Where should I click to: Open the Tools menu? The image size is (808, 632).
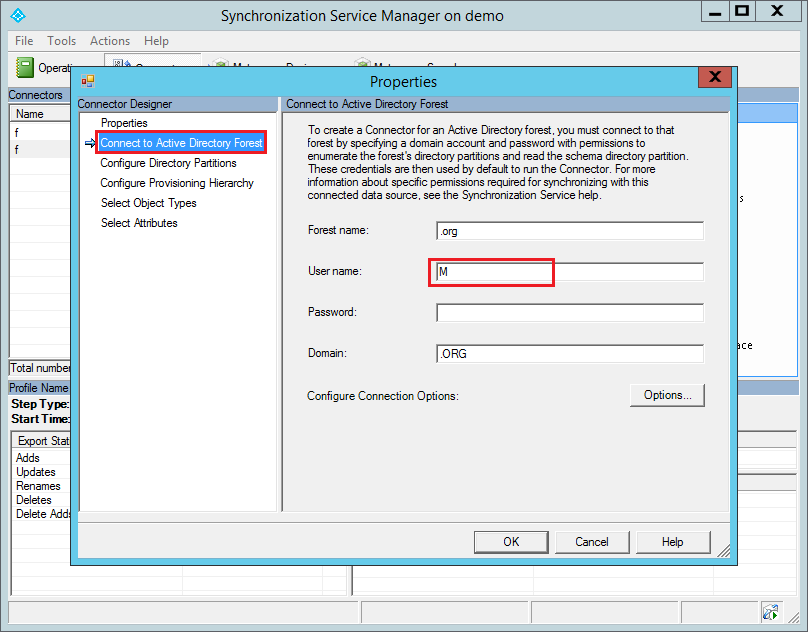click(x=62, y=41)
